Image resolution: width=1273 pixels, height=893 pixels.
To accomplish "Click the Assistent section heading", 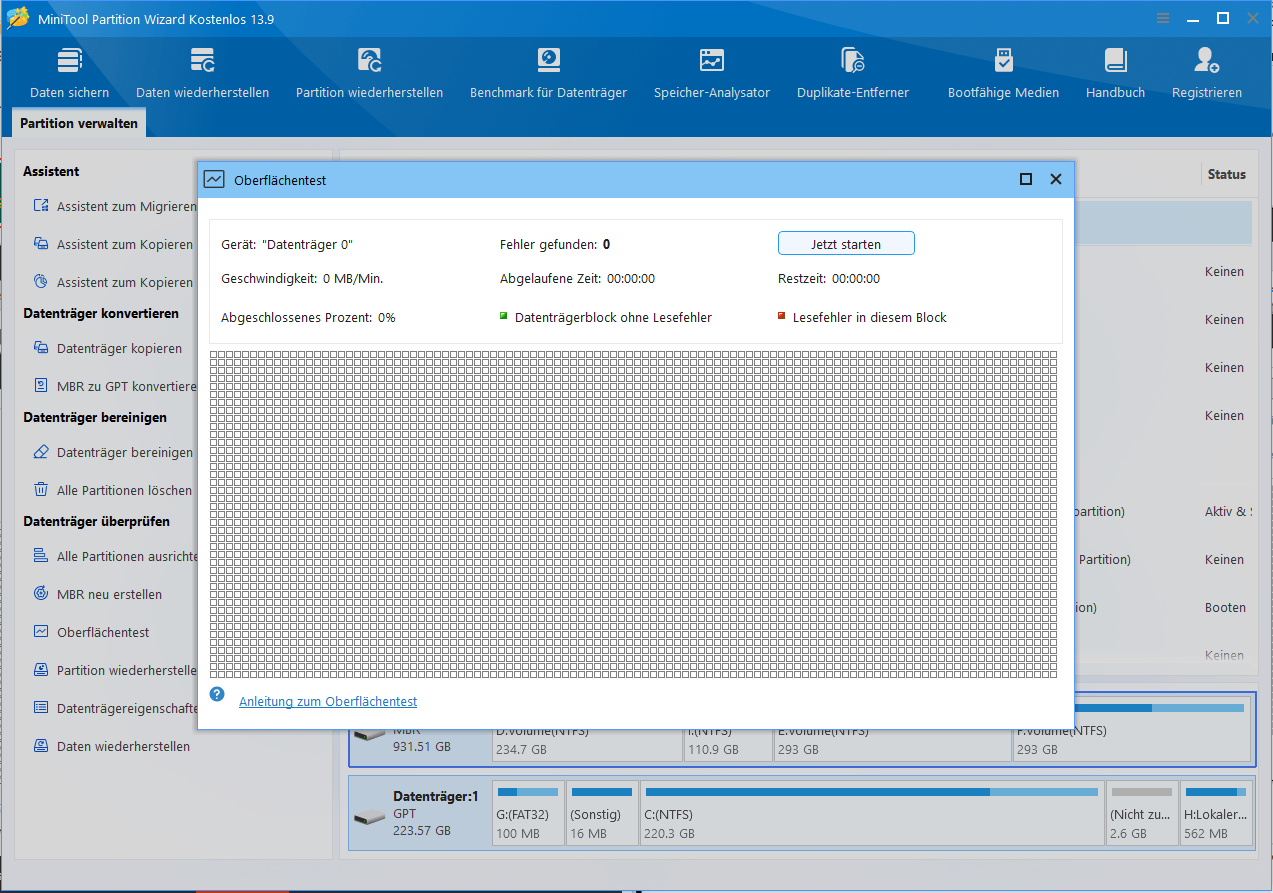I will 51,171.
